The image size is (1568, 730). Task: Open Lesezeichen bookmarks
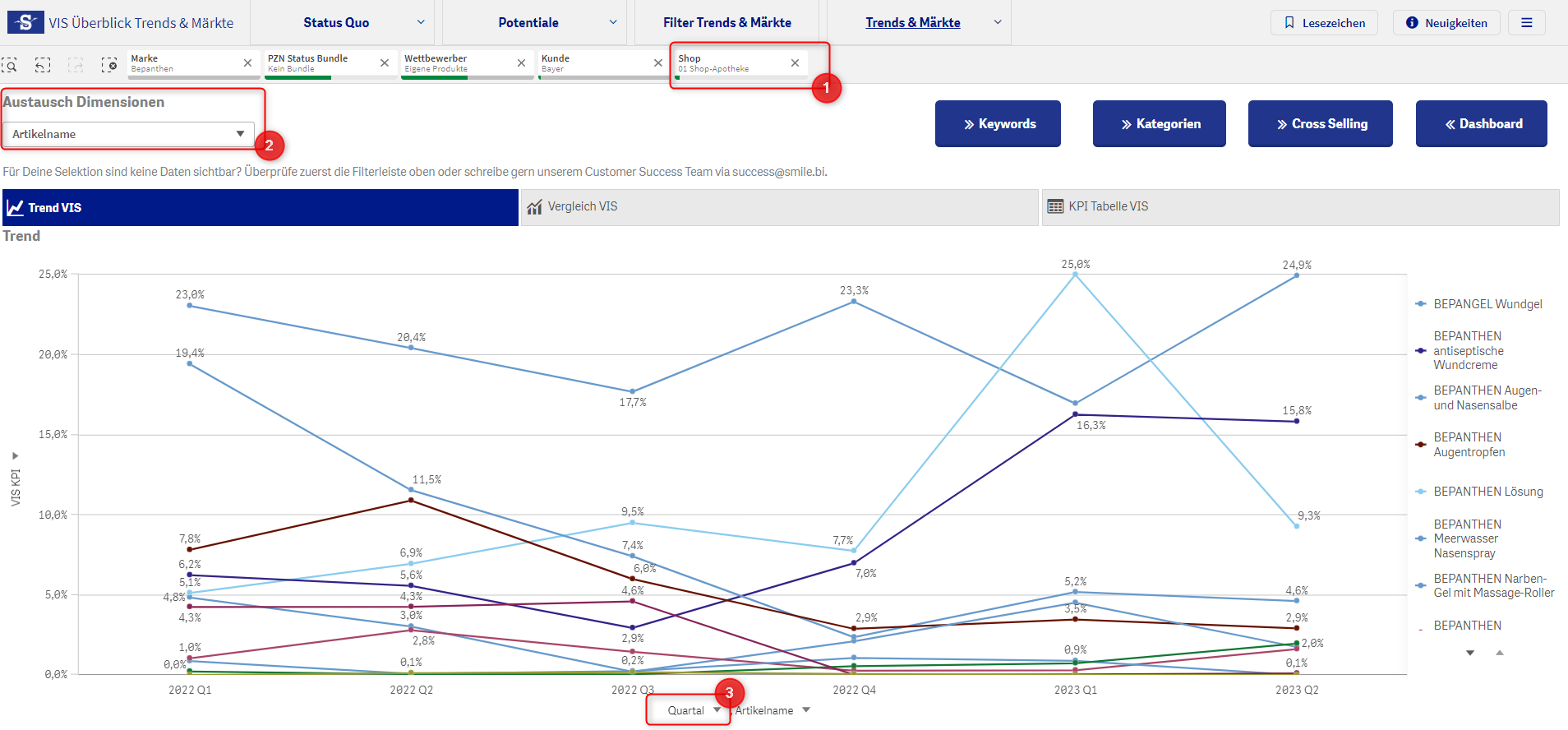click(1324, 23)
